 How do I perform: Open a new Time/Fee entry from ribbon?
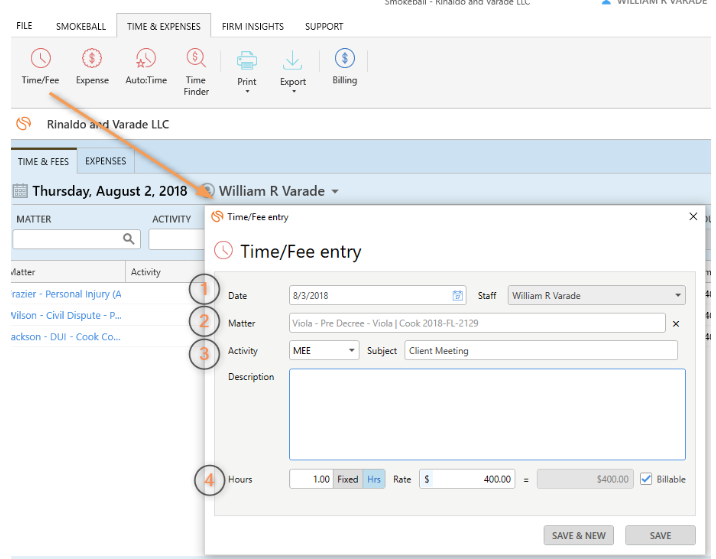(x=41, y=67)
